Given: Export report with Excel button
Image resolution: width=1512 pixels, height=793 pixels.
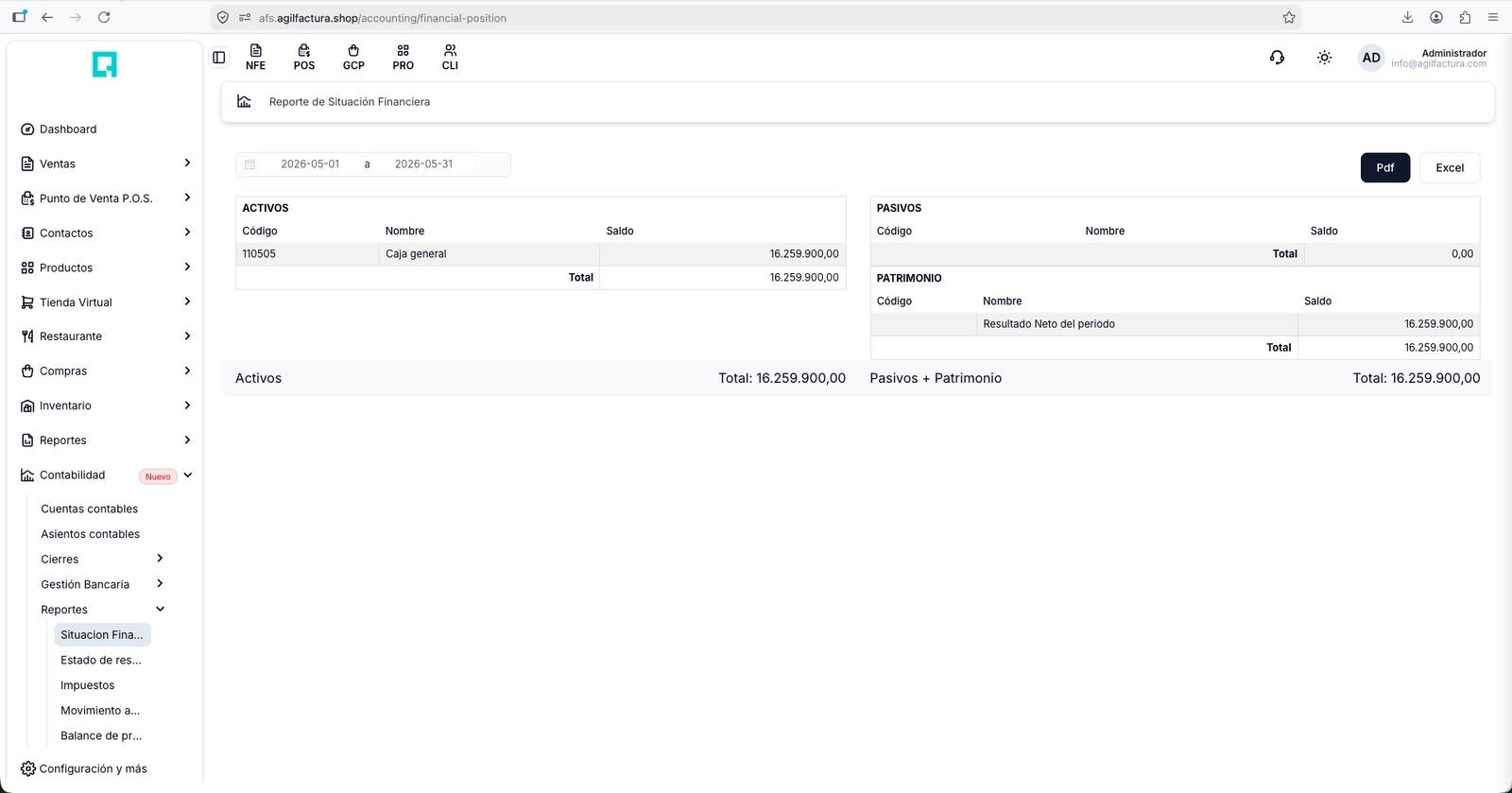Looking at the screenshot, I should 1450,167.
